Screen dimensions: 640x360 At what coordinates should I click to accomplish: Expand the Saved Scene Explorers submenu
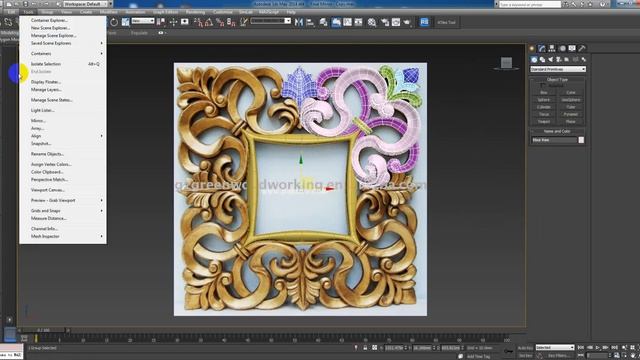pos(63,43)
